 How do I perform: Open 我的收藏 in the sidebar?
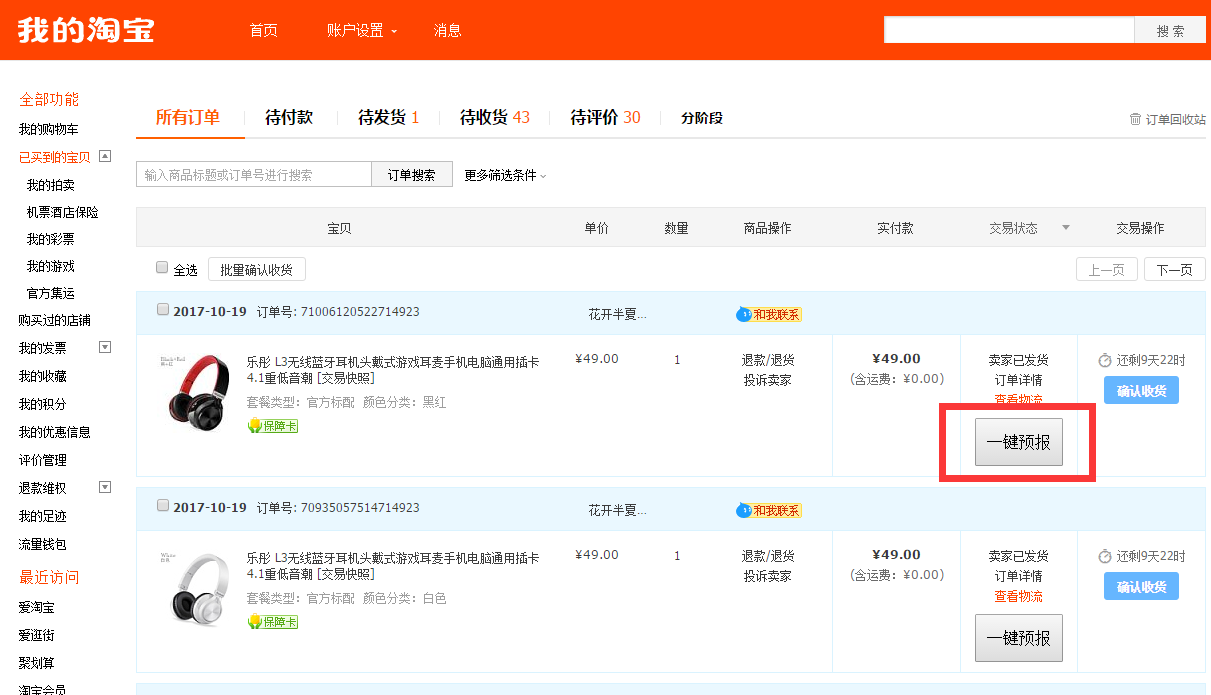tap(43, 376)
